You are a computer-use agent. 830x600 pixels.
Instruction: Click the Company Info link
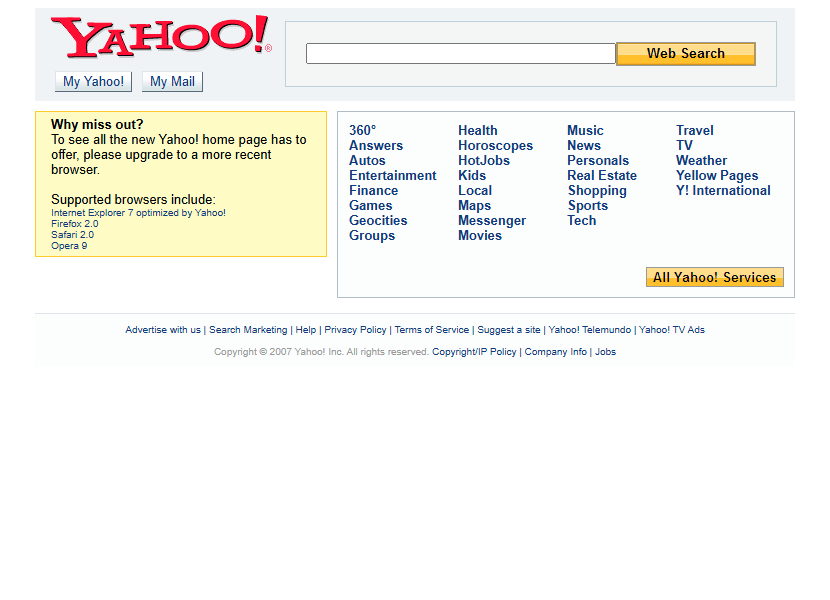556,352
